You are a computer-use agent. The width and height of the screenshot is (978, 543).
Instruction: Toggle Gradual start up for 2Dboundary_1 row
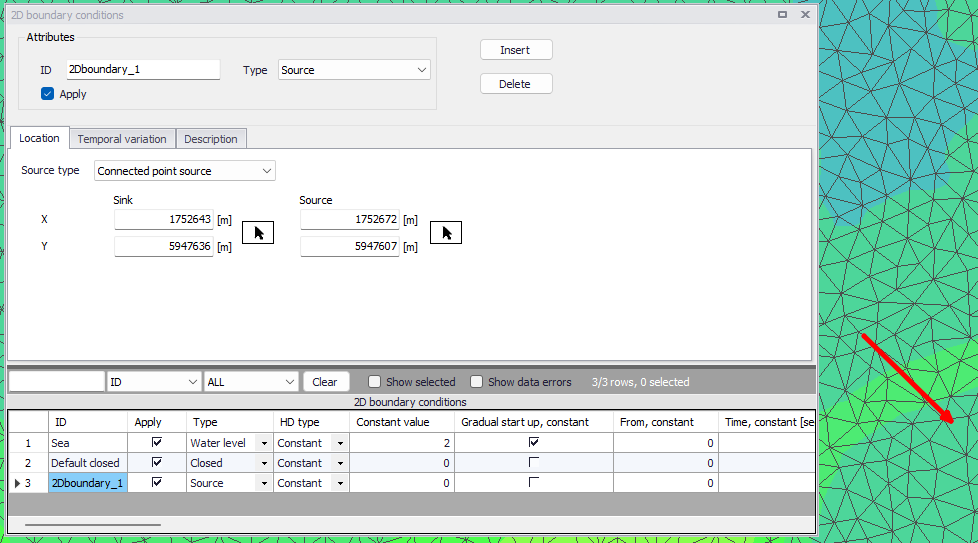click(533, 482)
